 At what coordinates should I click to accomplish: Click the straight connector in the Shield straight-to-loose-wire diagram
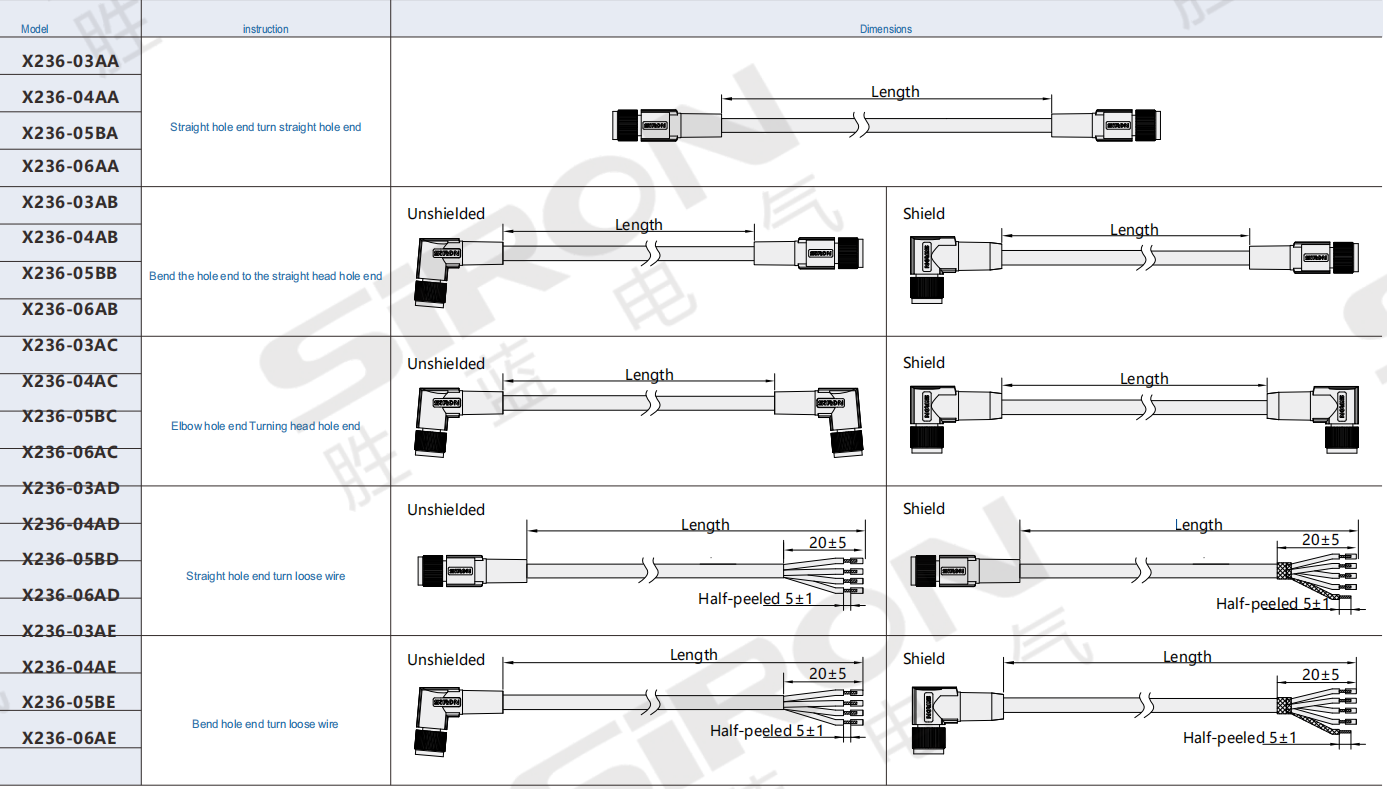pyautogui.click(x=943, y=571)
